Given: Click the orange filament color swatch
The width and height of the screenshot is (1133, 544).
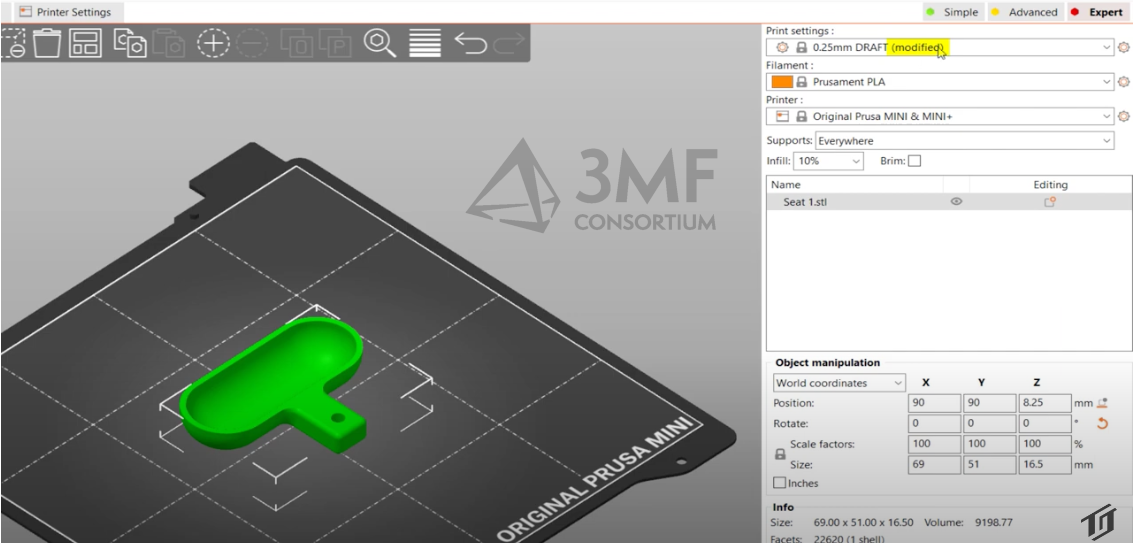Looking at the screenshot, I should click(782, 82).
